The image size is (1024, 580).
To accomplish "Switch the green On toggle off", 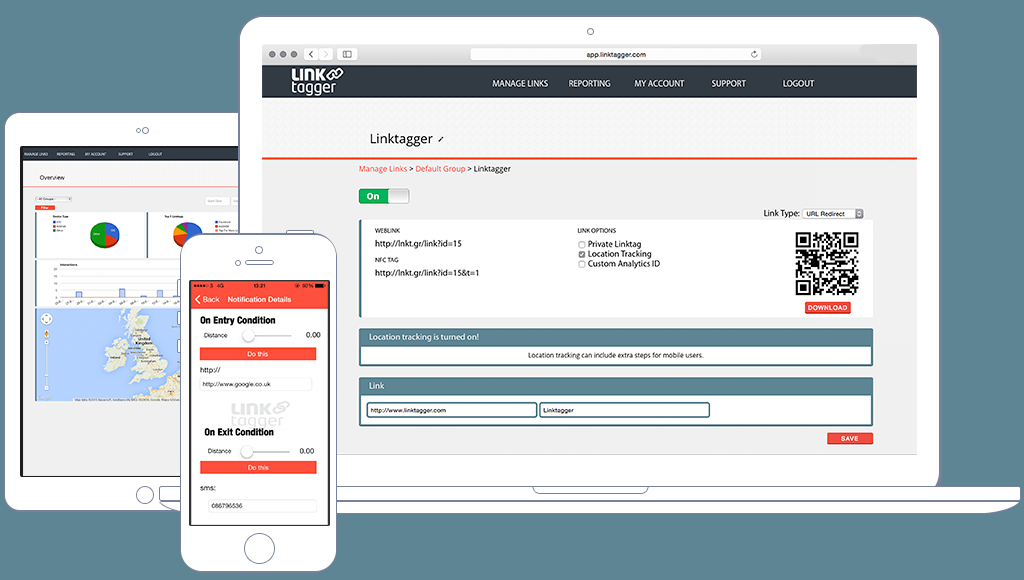I will coord(384,196).
